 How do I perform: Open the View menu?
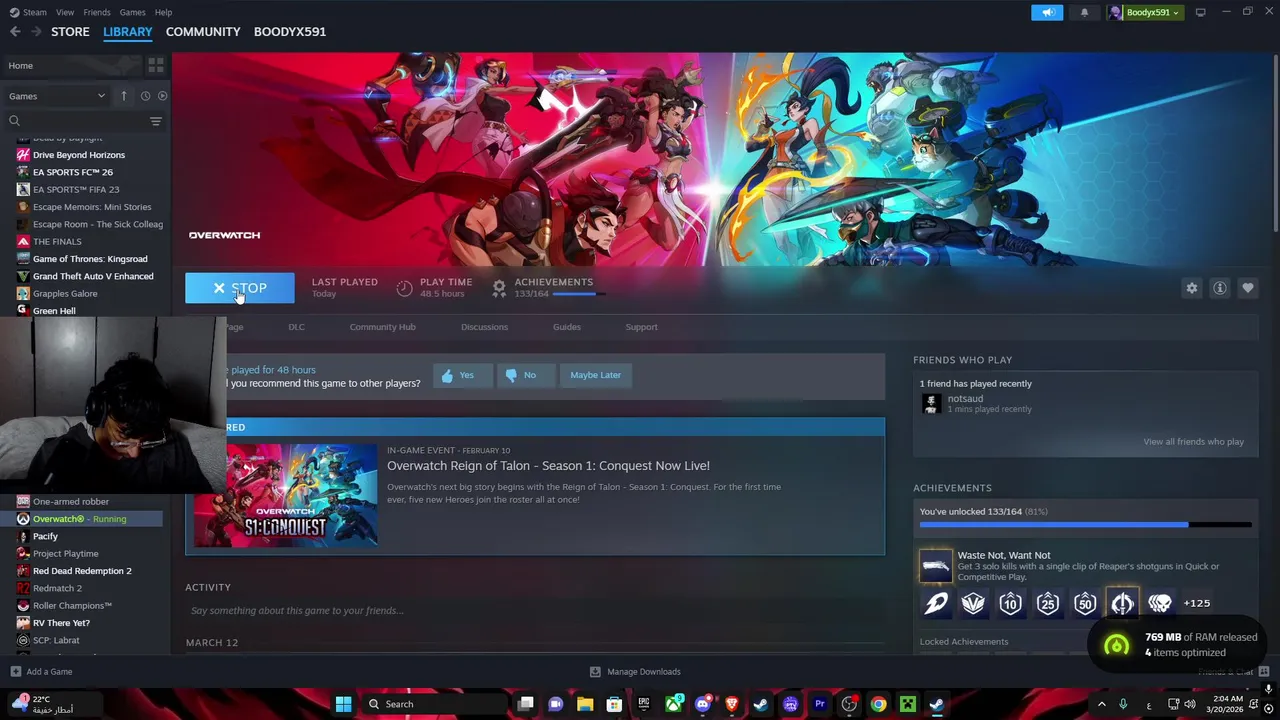(65, 12)
